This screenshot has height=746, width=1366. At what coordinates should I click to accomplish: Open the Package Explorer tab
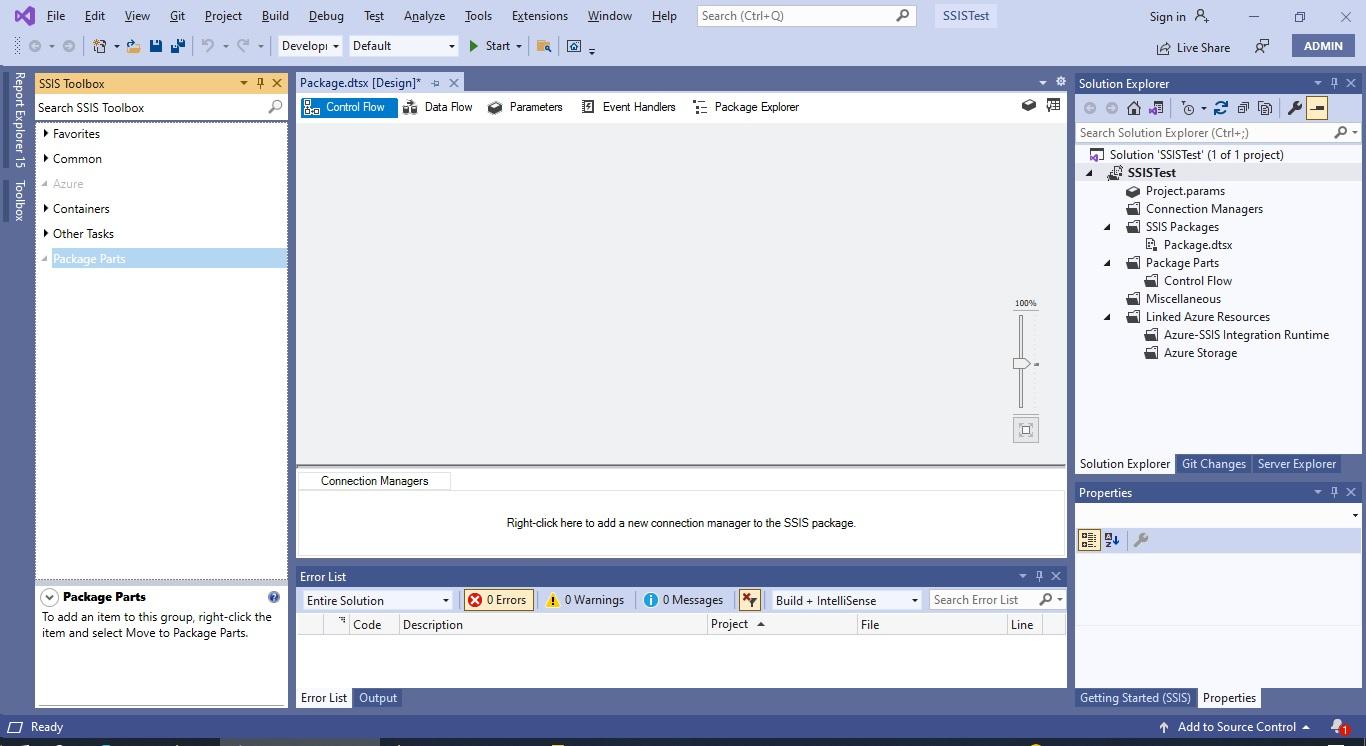(746, 107)
